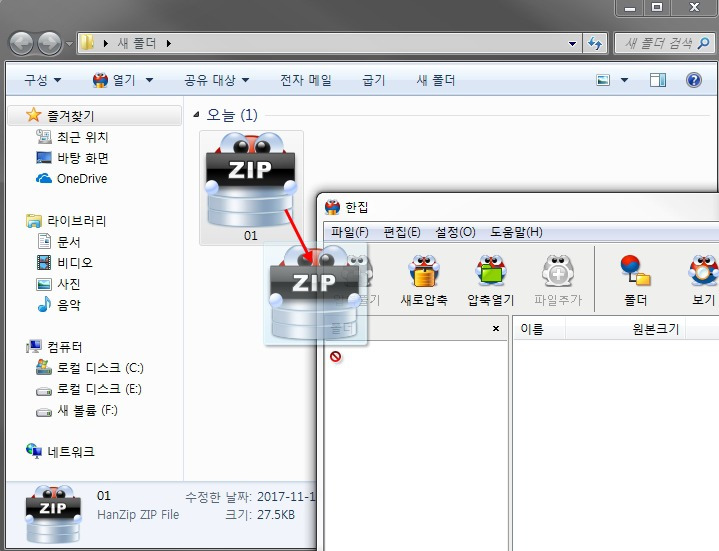Expand the address bar history dropdown

(572, 44)
